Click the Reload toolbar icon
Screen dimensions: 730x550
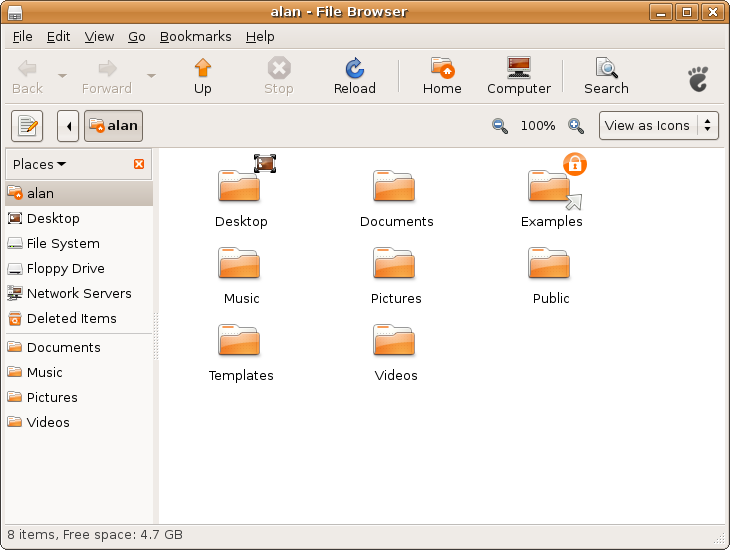355,68
